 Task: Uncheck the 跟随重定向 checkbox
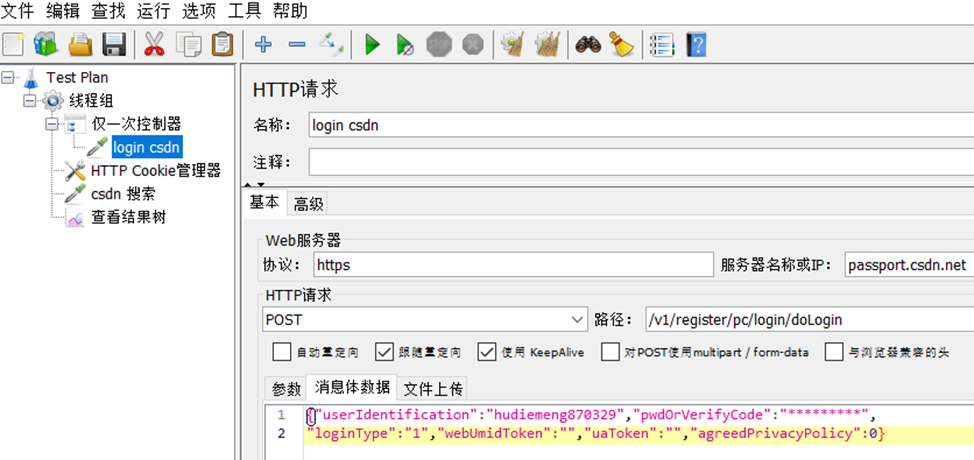(x=384, y=352)
